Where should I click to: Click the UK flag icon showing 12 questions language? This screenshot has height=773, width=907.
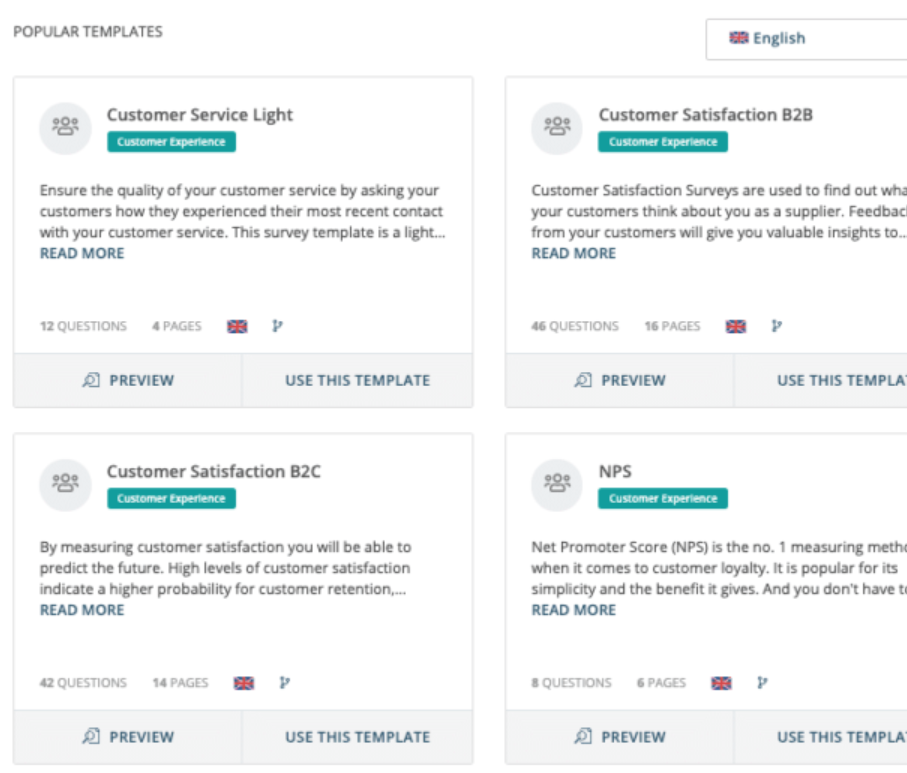click(237, 325)
